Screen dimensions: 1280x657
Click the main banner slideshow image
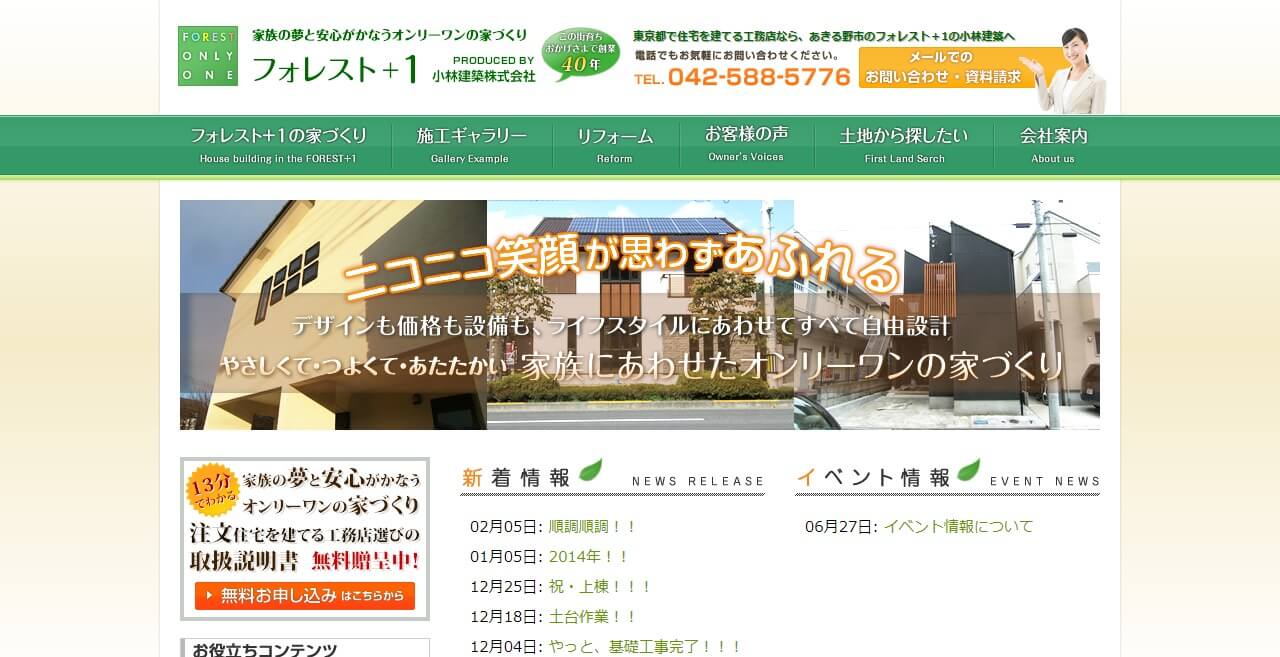(x=640, y=315)
